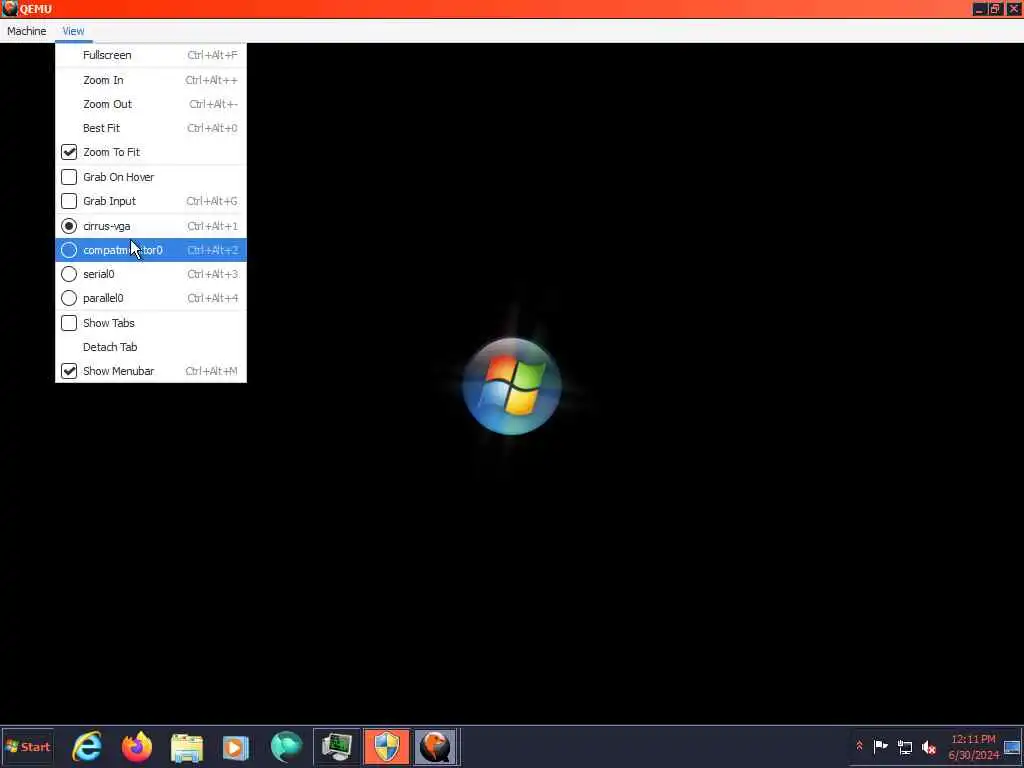Open the computer monitor taskbar icon
Viewport: 1024px width, 768px height.
336,747
